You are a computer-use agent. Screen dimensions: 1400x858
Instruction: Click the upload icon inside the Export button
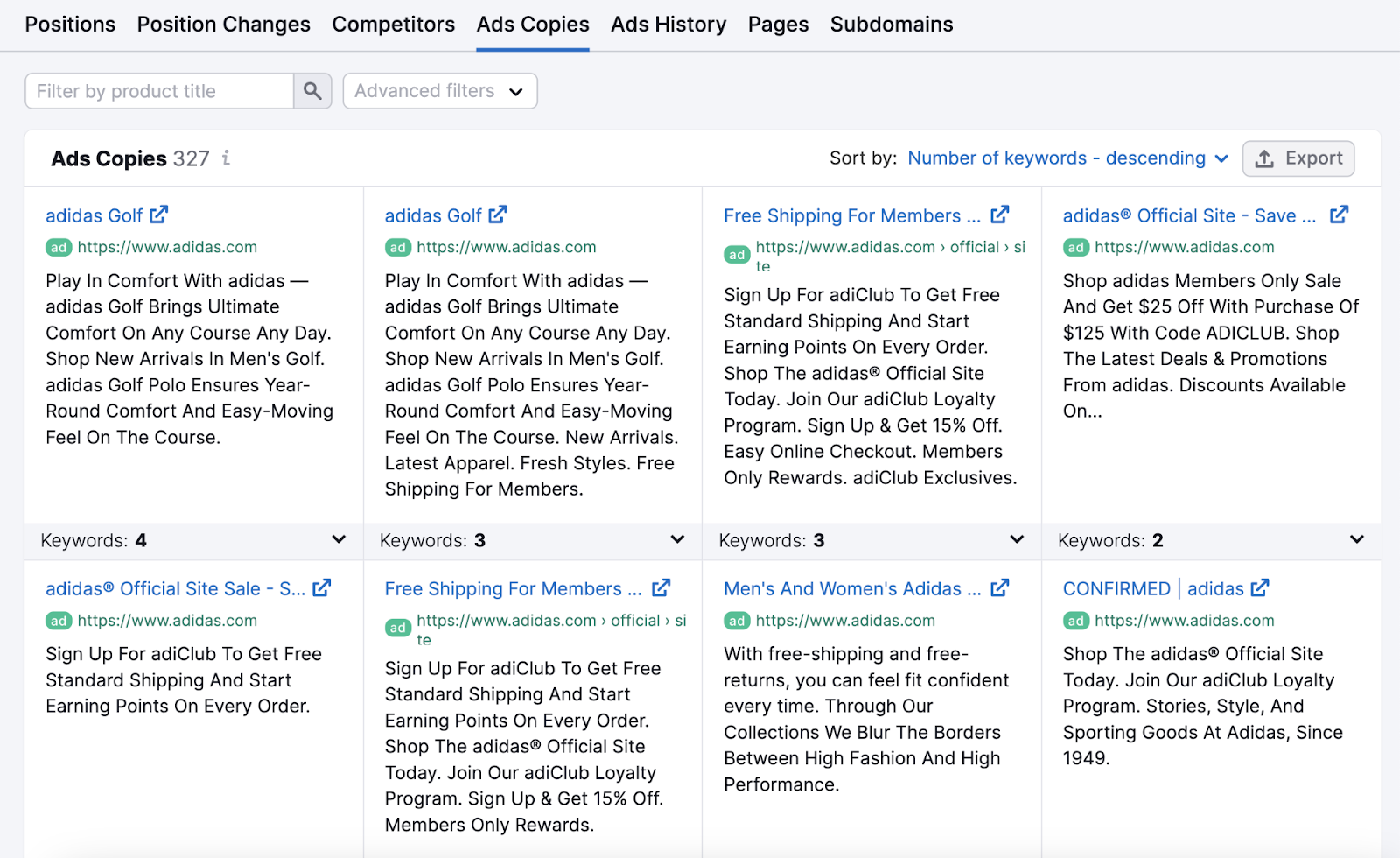point(1265,158)
